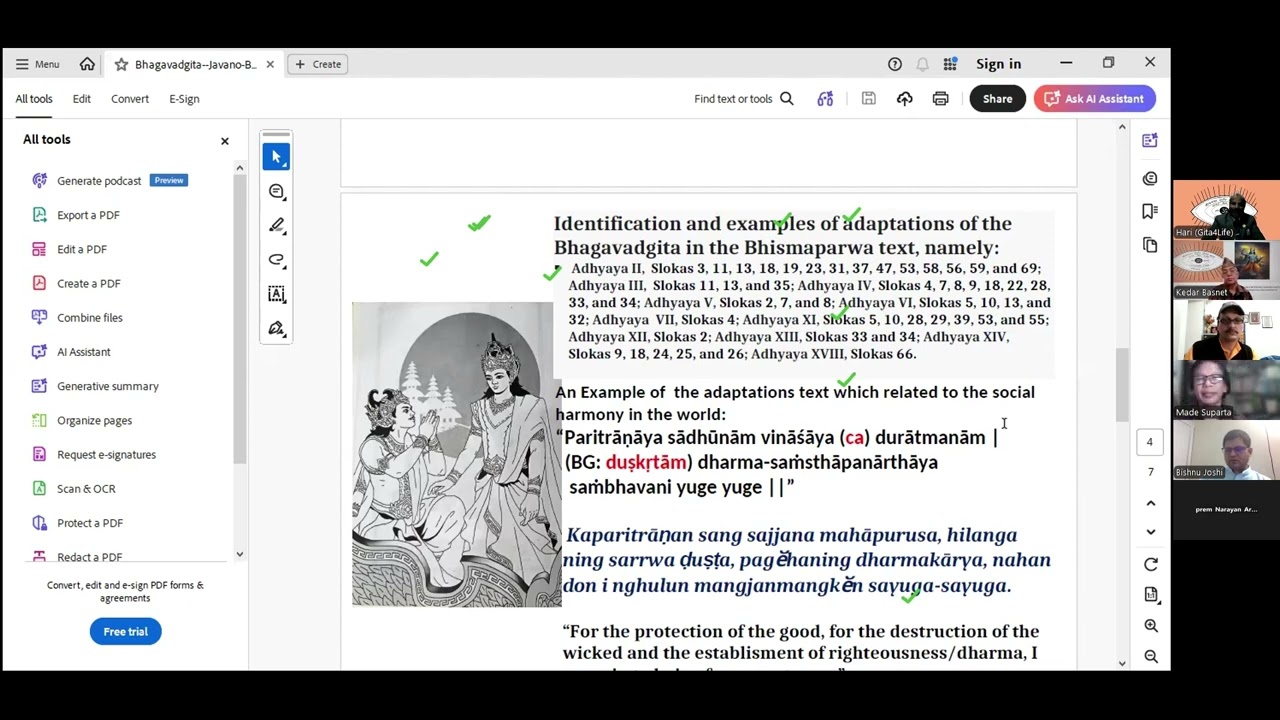Open the bookmarks panel icon
The height and width of the screenshot is (720, 1280).
pyautogui.click(x=1150, y=211)
